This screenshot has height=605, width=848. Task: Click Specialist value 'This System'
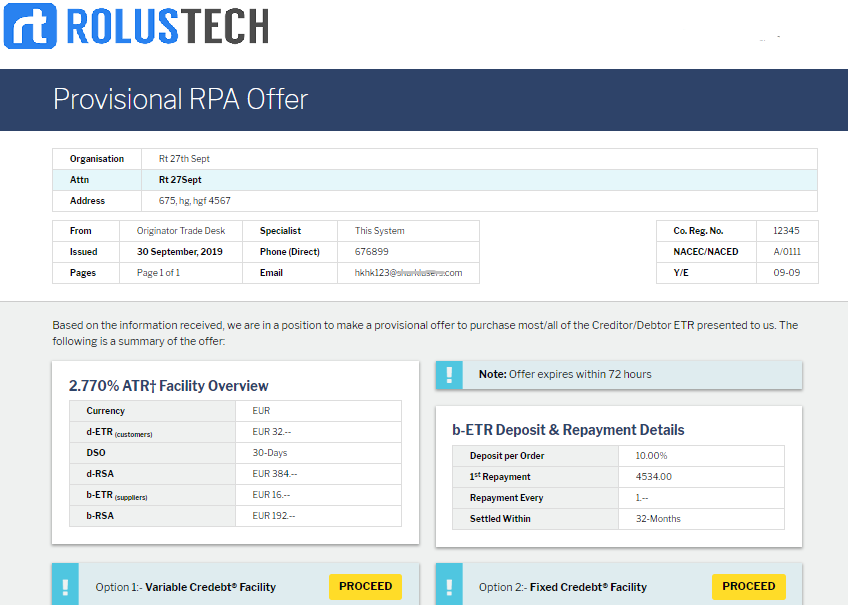pyautogui.click(x=380, y=231)
